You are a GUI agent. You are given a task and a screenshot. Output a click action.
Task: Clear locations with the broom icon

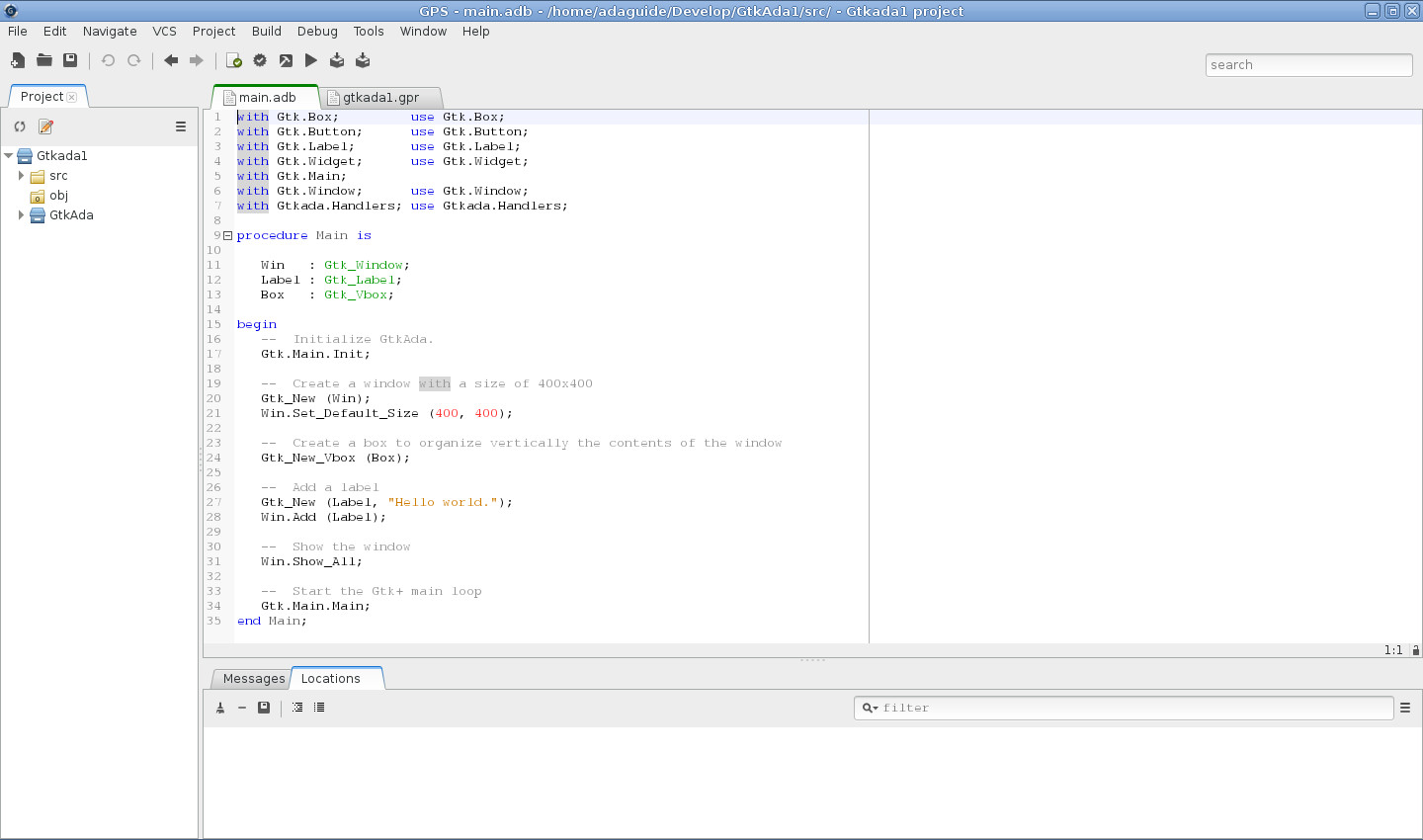click(220, 708)
